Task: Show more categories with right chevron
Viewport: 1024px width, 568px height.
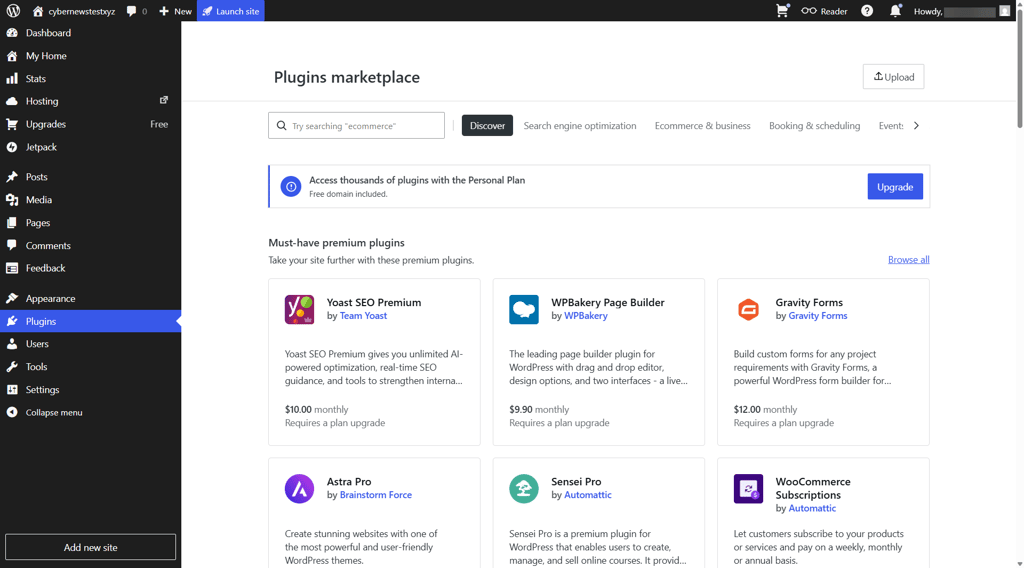Action: coord(916,125)
